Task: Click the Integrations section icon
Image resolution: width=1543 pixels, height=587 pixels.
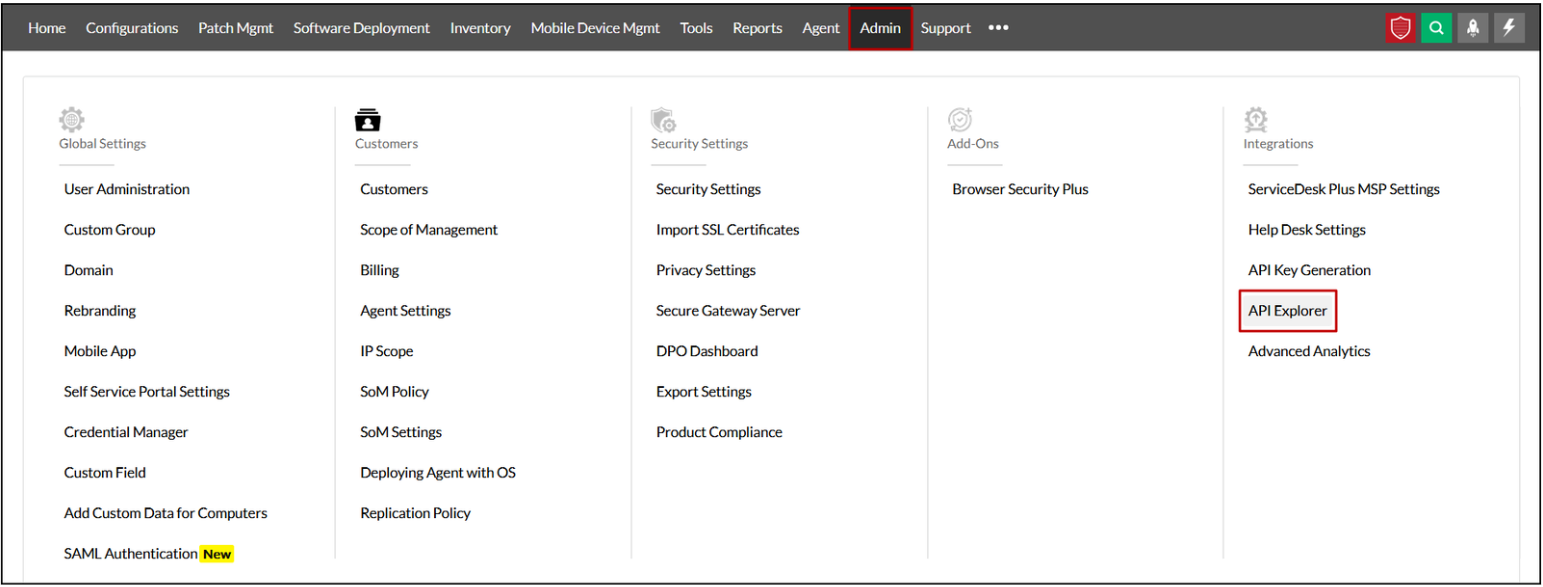Action: pos(1256,120)
